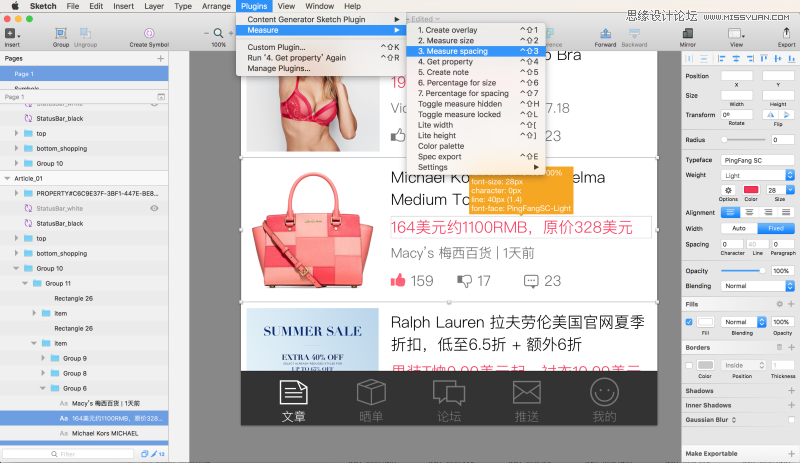Screen dimensions: 800x463
Task: Enable the Gaussian Blur checkbox
Action: [x=791, y=420]
